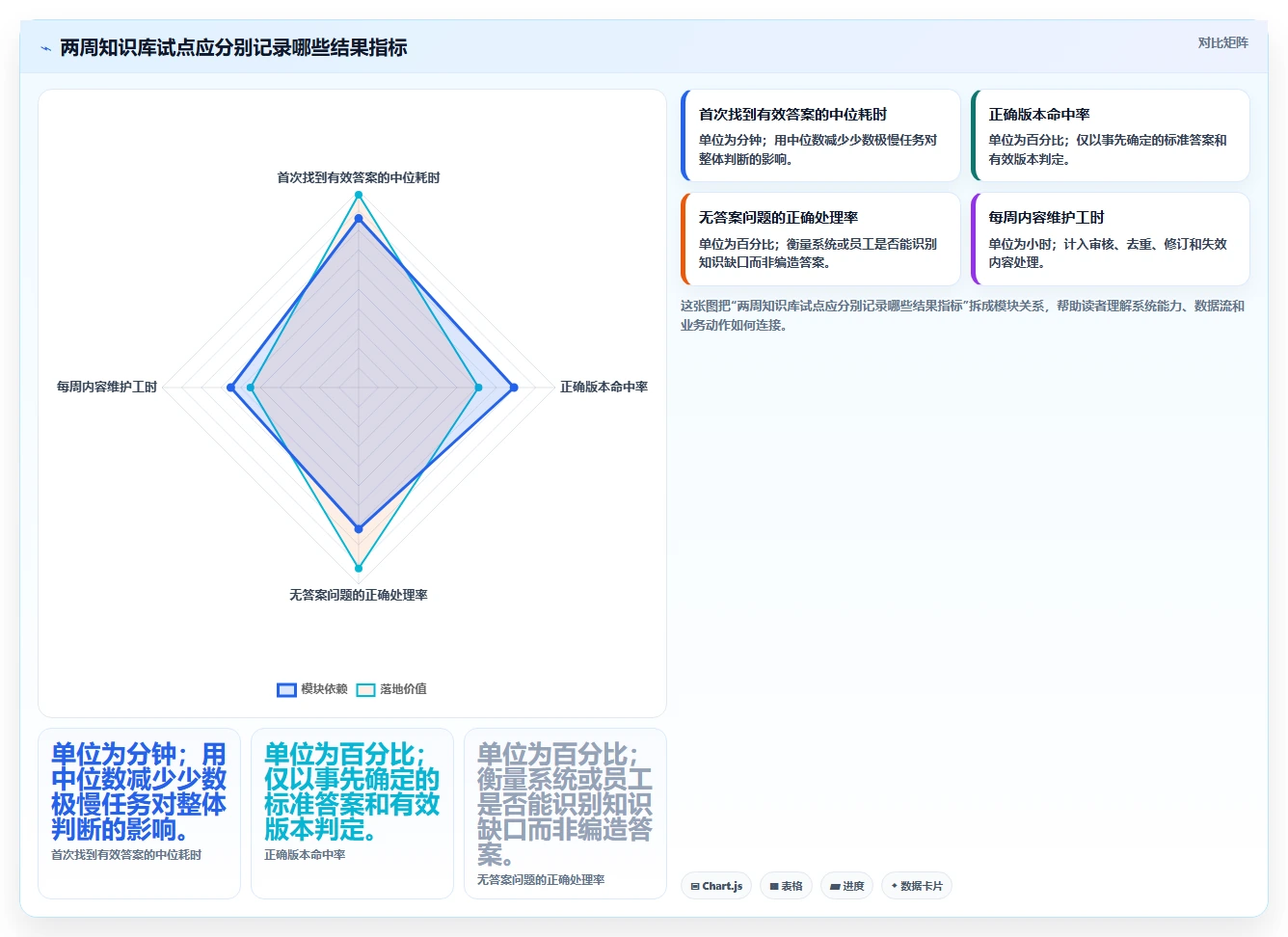This screenshot has height=937, width=1288.
Task: Click blue data point at radar right
Action: click(x=514, y=388)
